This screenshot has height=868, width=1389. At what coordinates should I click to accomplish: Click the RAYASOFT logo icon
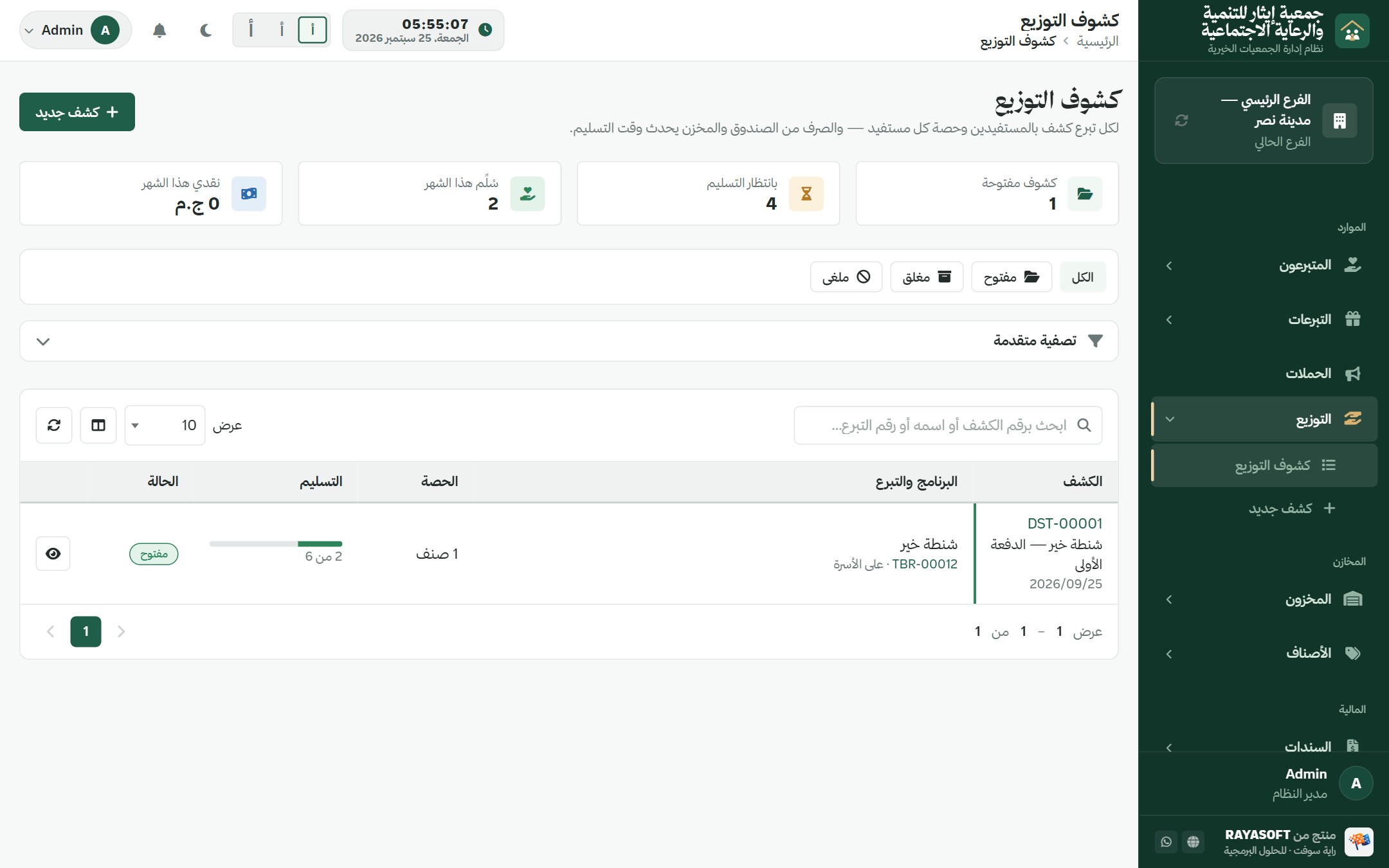click(1358, 842)
